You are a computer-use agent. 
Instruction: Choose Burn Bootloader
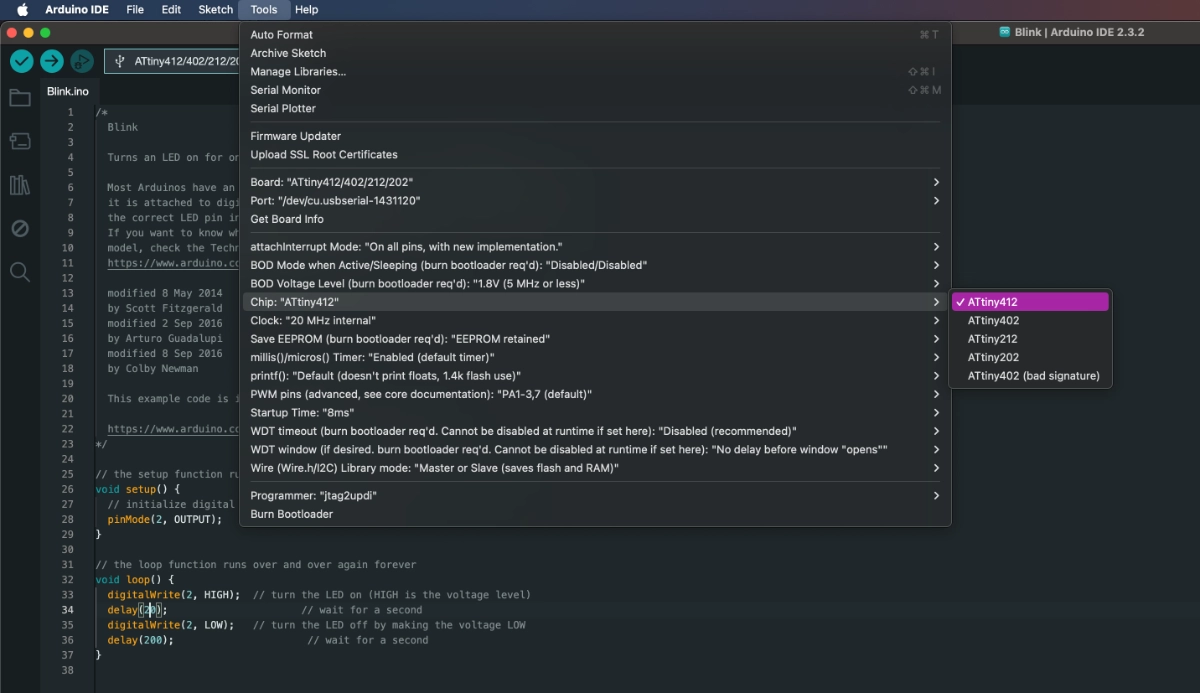click(x=595, y=514)
